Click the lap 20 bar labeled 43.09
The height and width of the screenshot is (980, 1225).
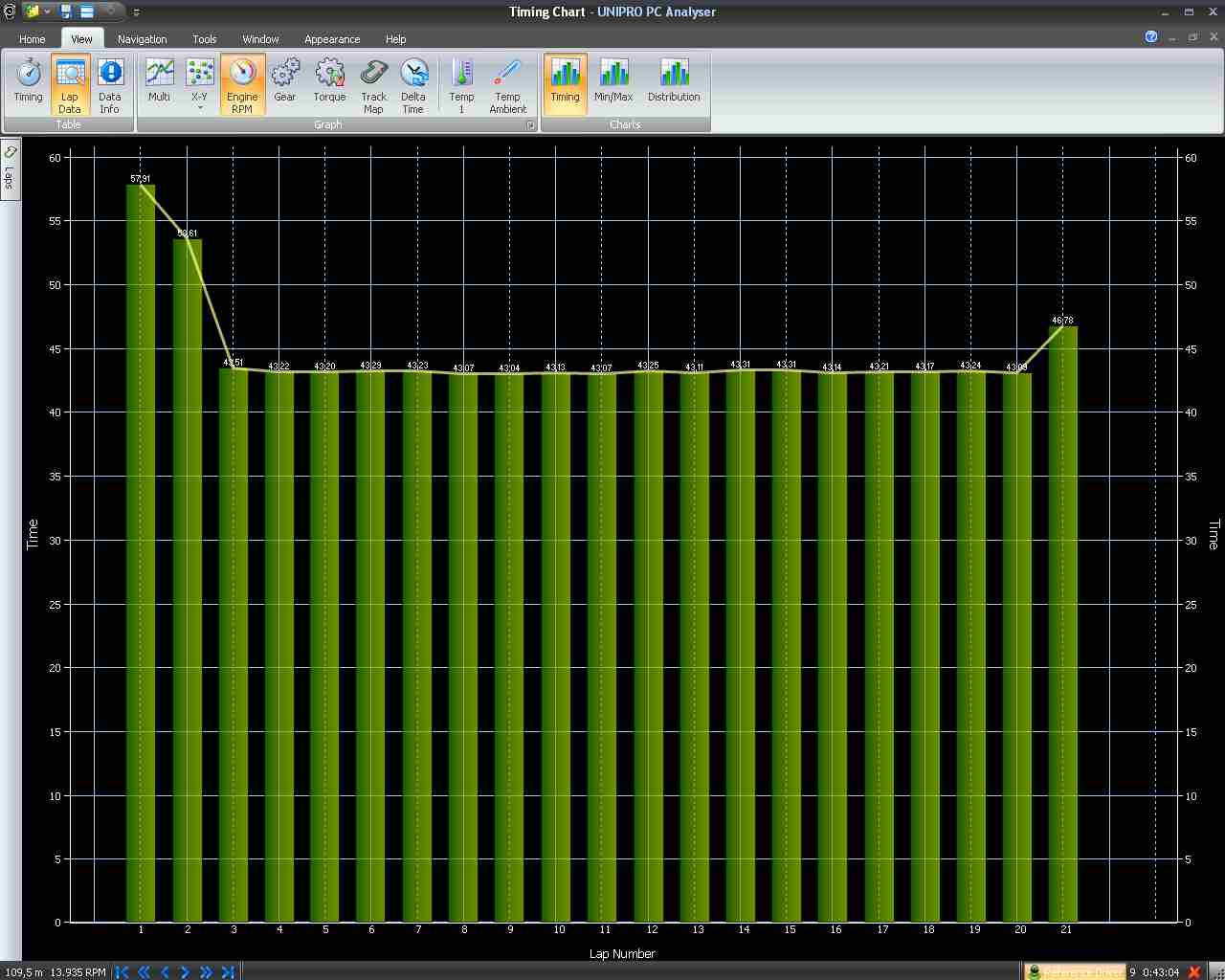click(1017, 648)
